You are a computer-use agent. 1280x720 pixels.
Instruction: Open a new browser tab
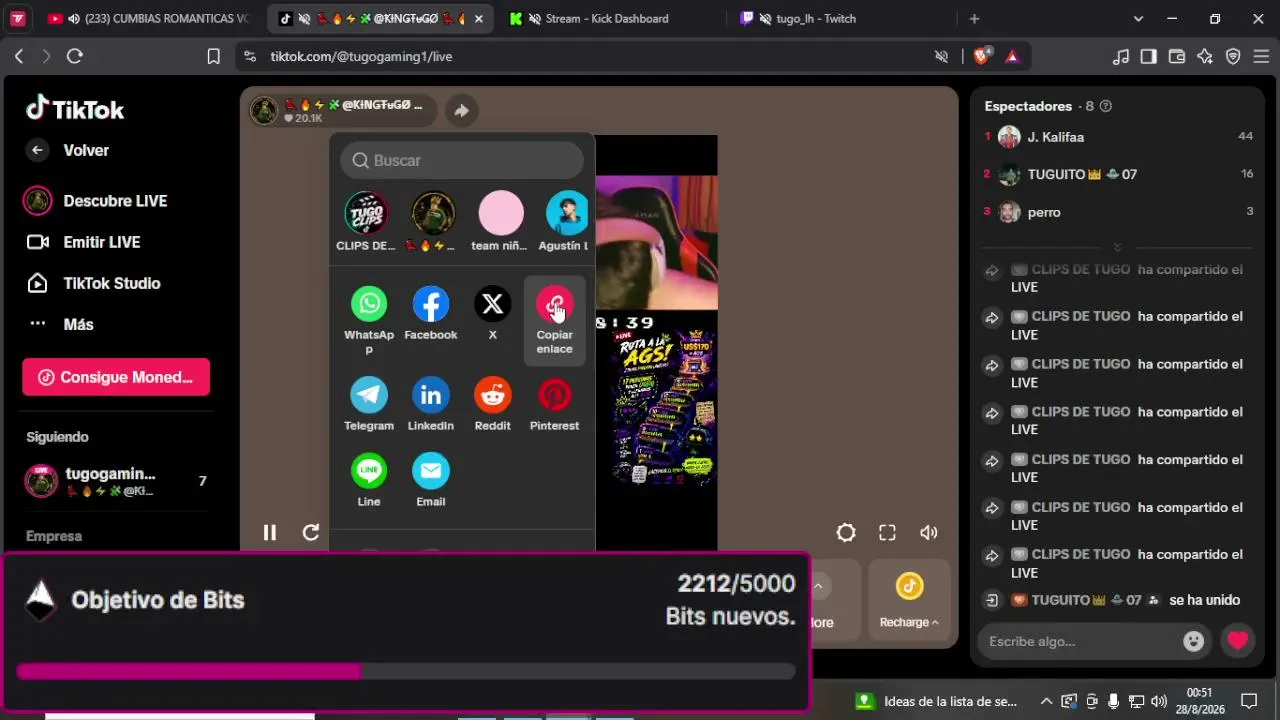(974, 18)
